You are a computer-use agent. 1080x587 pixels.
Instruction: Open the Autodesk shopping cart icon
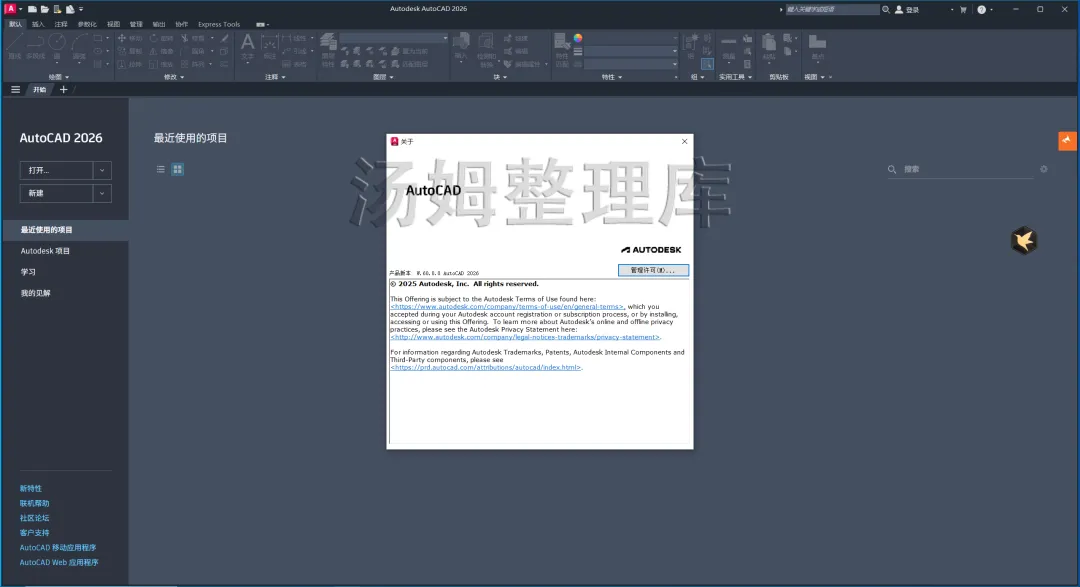click(963, 10)
